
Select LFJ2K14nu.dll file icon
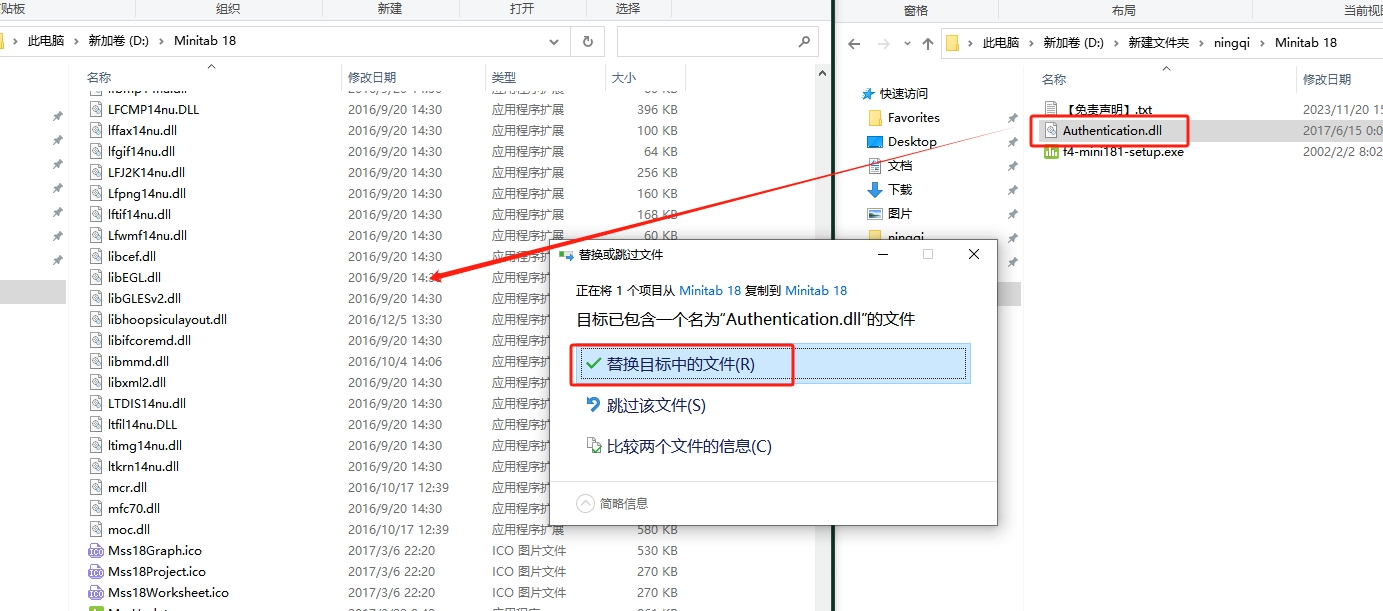(x=96, y=172)
